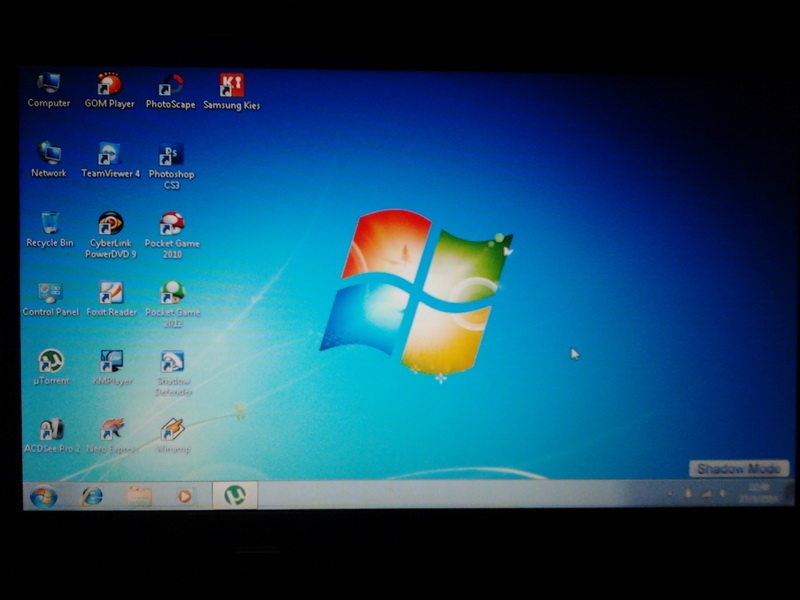Select the Recycle Bin icon
This screenshot has width=800, height=600.
click(x=49, y=230)
